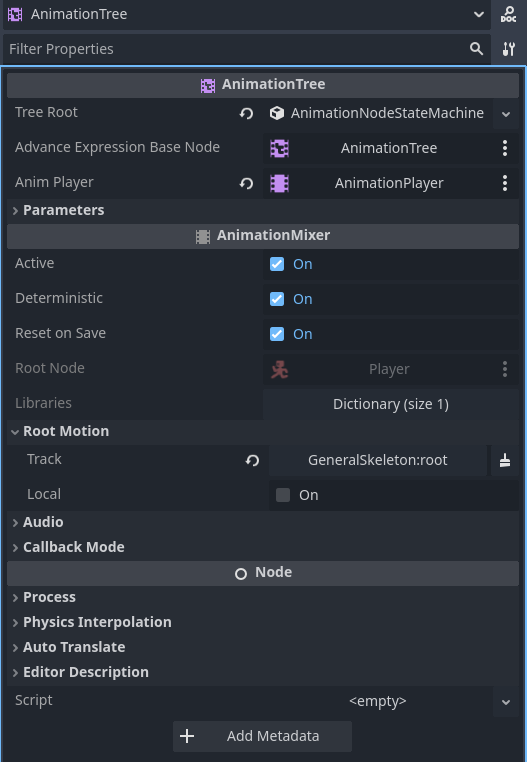Open Anim Player three-dot options menu
Screen dimensions: 527x762
(505, 183)
